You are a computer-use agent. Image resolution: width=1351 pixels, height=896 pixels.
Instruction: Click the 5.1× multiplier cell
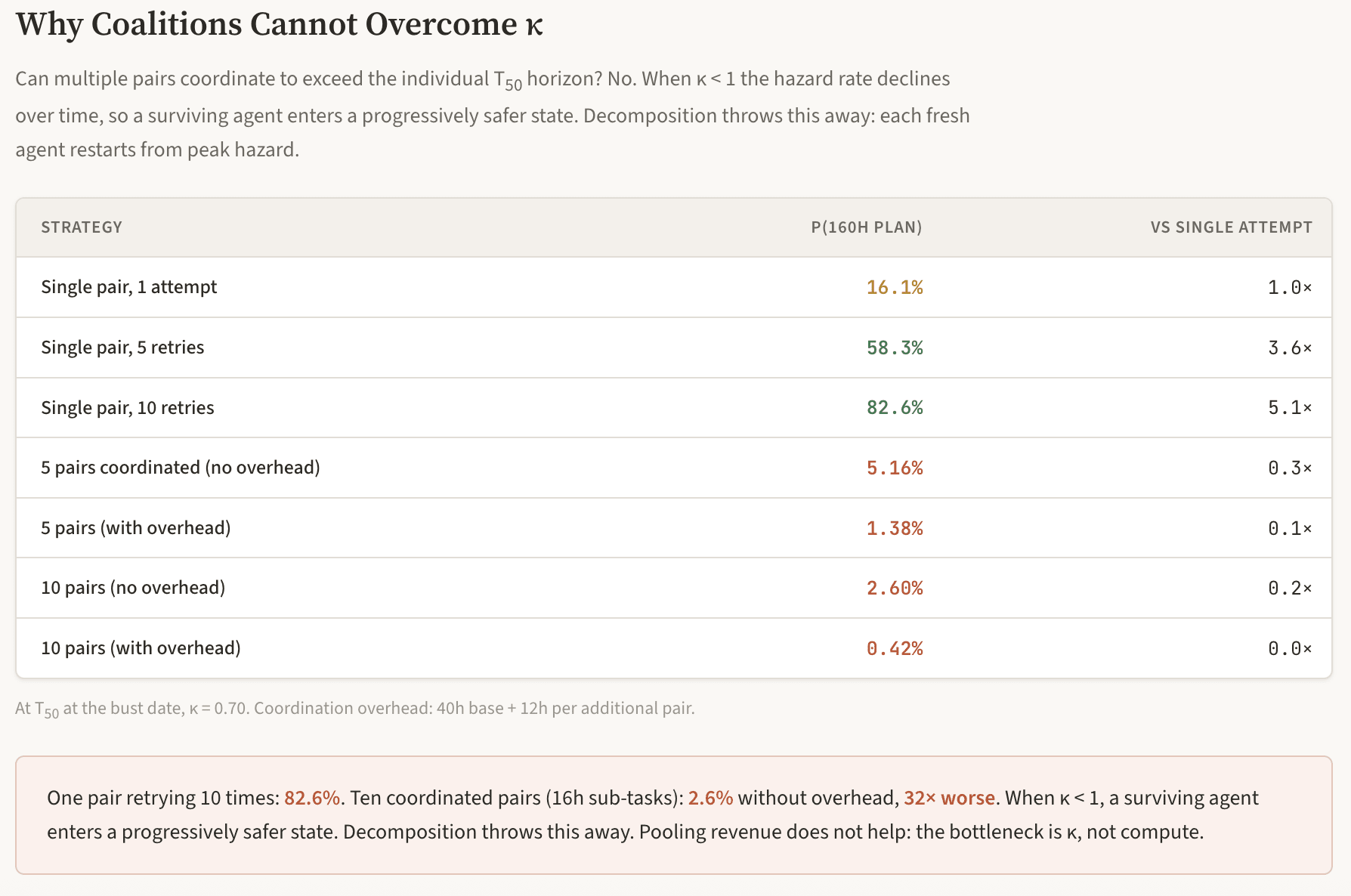pyautogui.click(x=1290, y=408)
